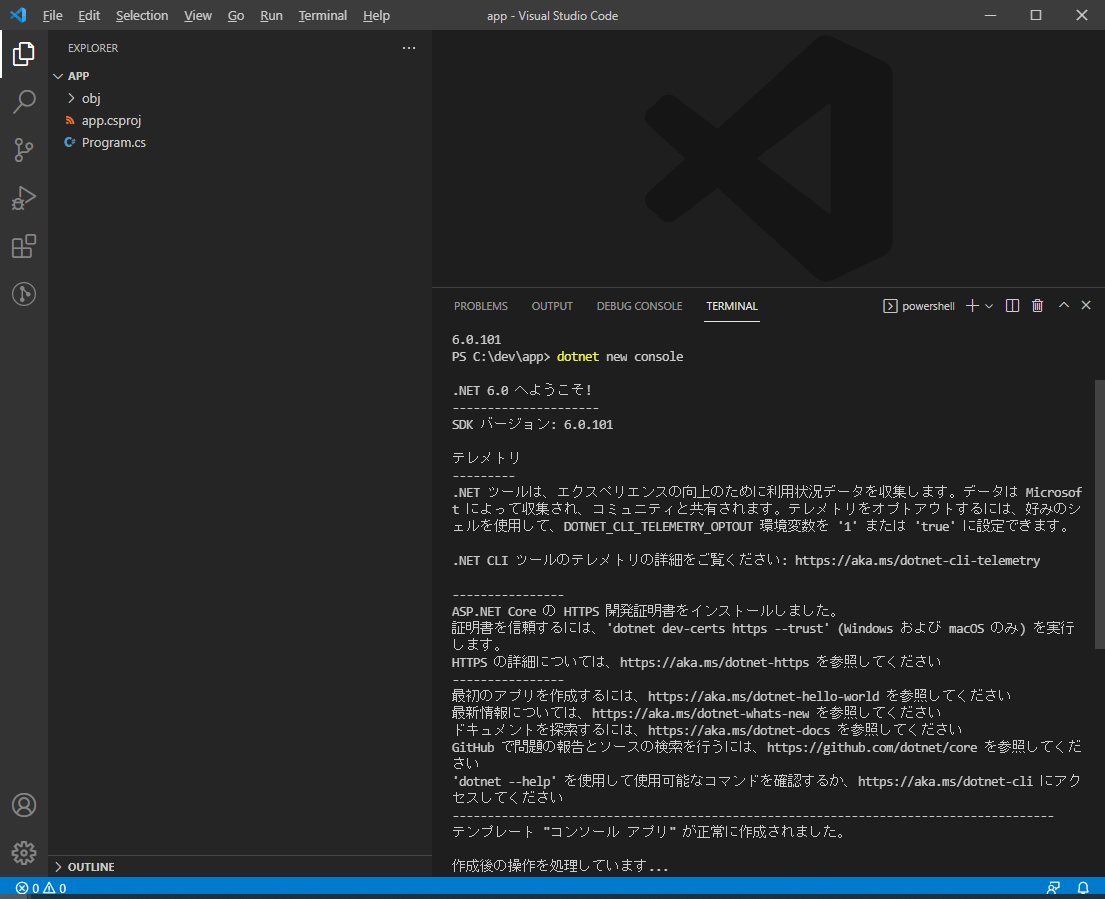Open the Run and Debug view icon
The width and height of the screenshot is (1105, 899).
(23, 198)
